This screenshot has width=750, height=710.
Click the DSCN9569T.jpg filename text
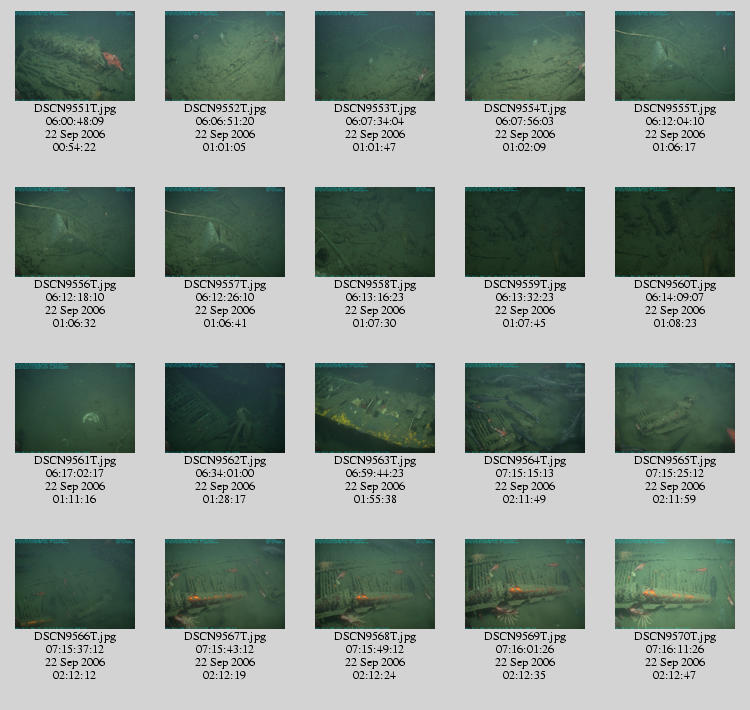(x=525, y=637)
